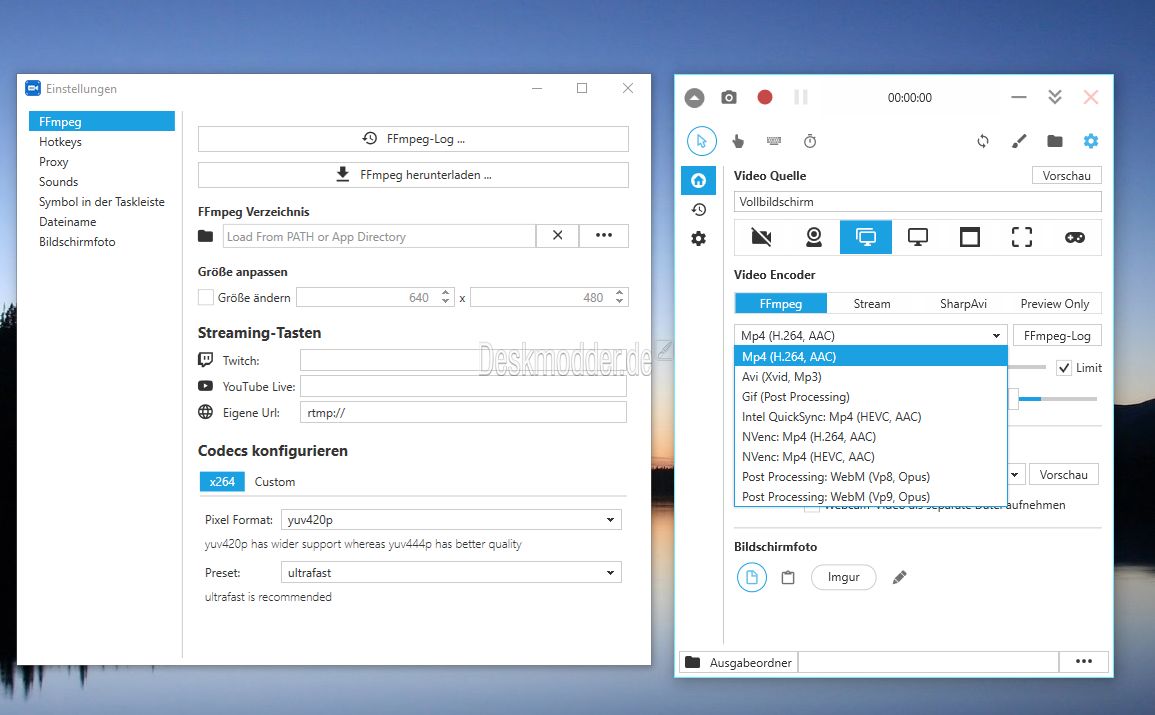Viewport: 1155px width, 715px height.
Task: Clear FFmpeg directory with X button
Action: (x=558, y=236)
